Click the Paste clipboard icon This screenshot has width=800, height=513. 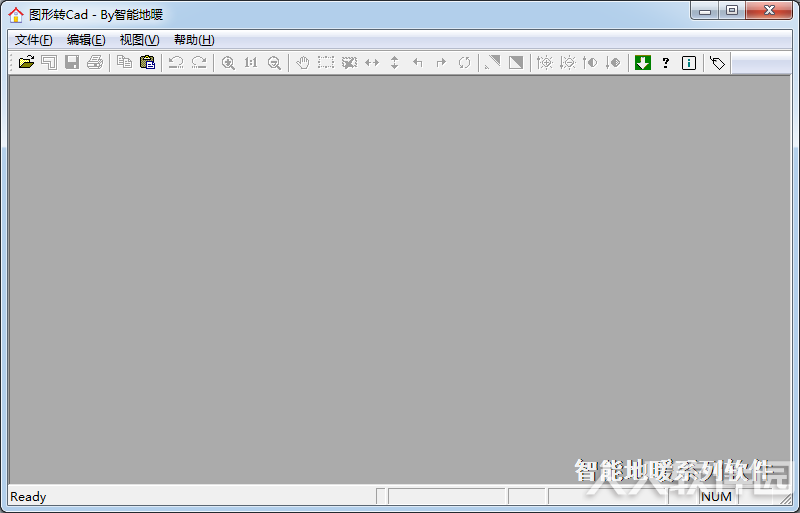point(147,62)
